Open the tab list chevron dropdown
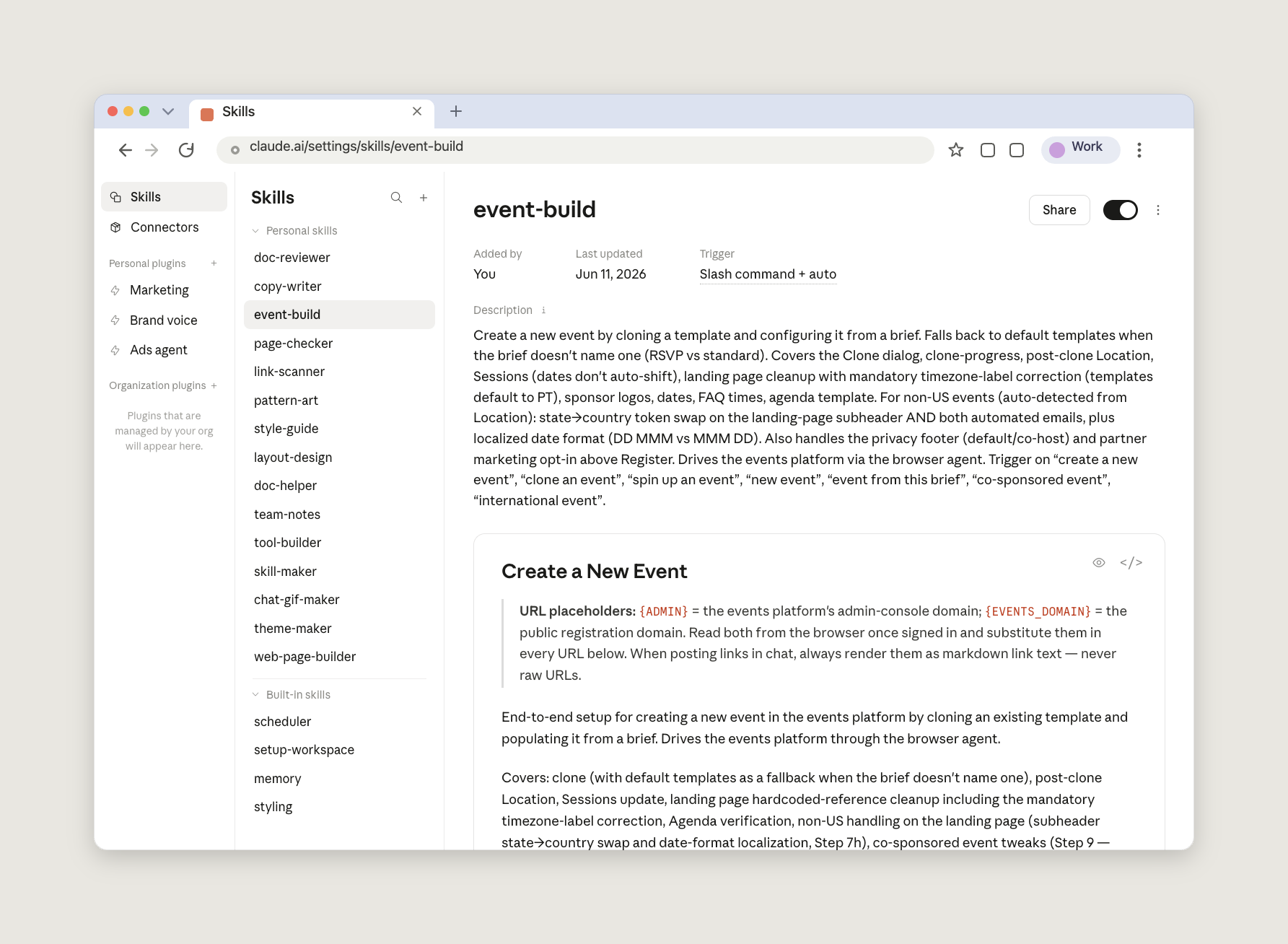Screen dimensions: 1288x944 click(x=168, y=111)
